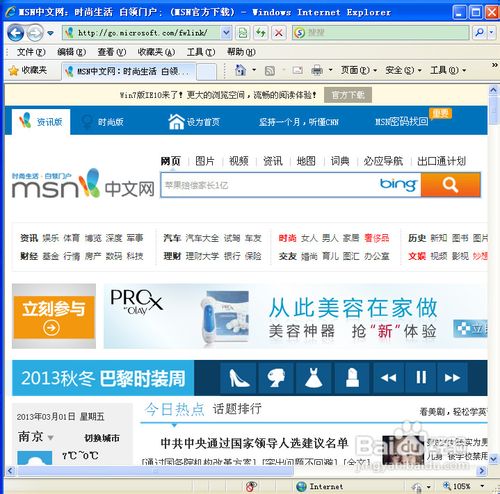Go back with the browser Back arrow
The width and height of the screenshot is (500, 494).
[x=15, y=33]
